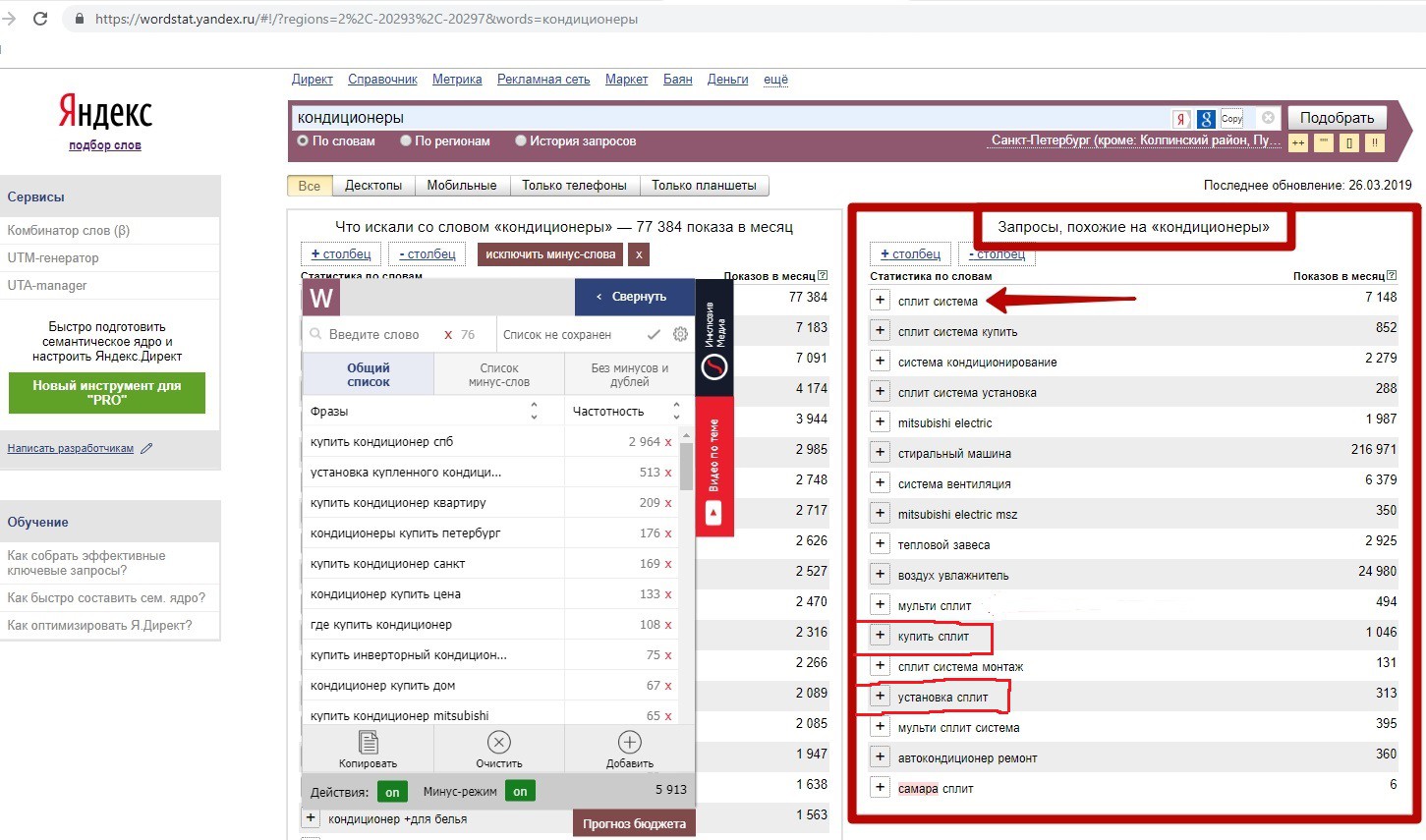Open the 'Без минусов и дублей' tab
Image resolution: width=1426 pixels, height=840 pixels.
tap(630, 374)
